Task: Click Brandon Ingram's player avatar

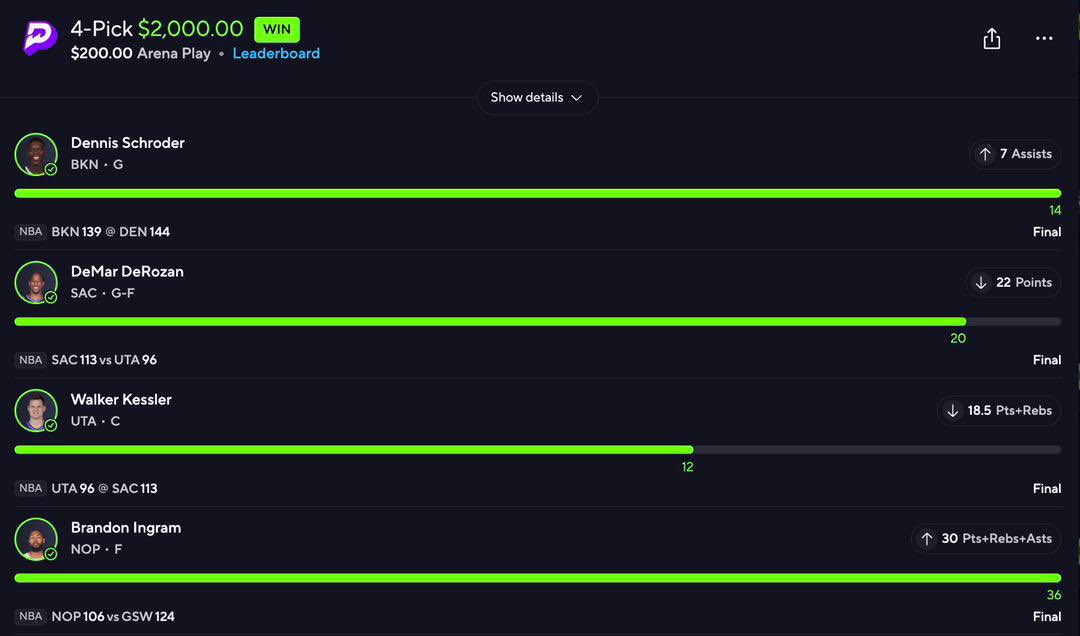Action: point(36,538)
